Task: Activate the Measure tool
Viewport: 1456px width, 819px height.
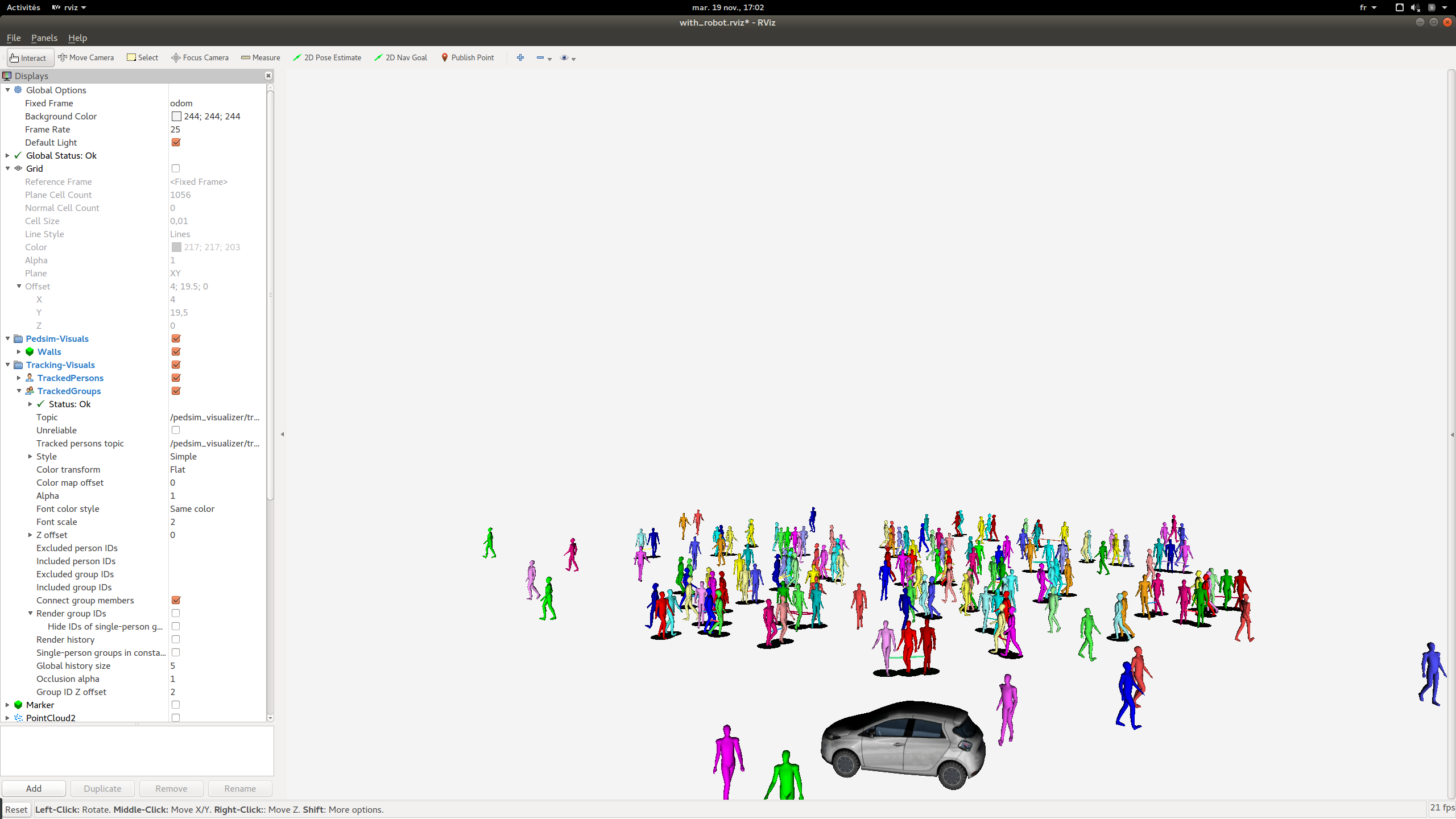Action: pyautogui.click(x=260, y=57)
